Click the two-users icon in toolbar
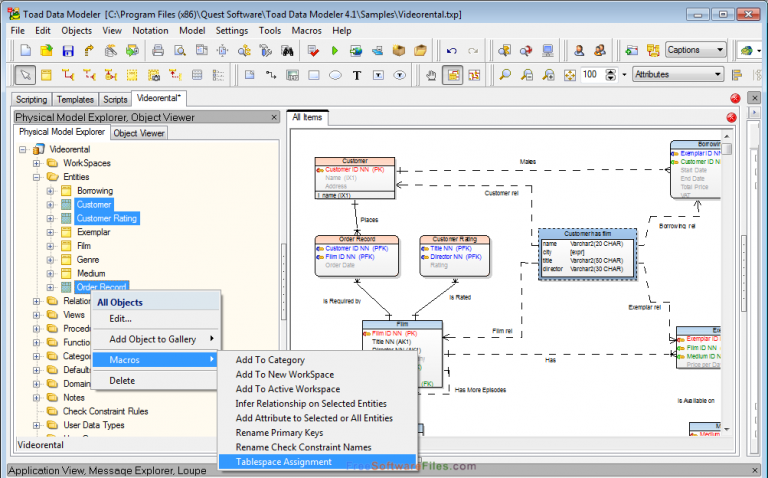 [x=600, y=50]
